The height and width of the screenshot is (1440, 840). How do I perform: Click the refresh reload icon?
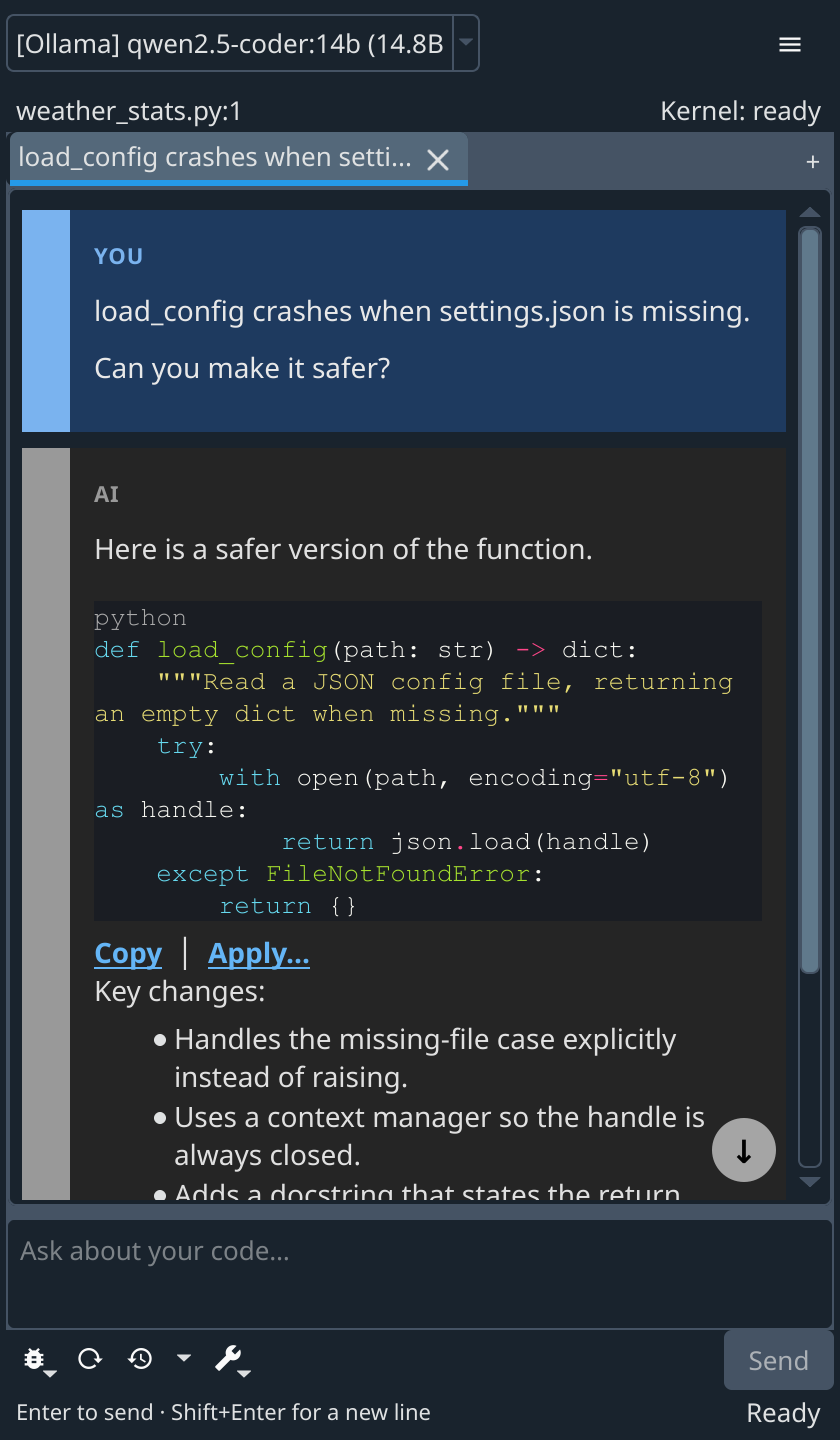tap(90, 1358)
